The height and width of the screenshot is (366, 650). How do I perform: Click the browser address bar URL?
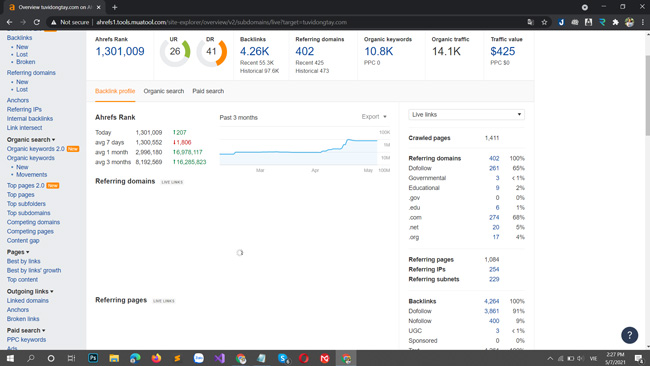point(221,22)
